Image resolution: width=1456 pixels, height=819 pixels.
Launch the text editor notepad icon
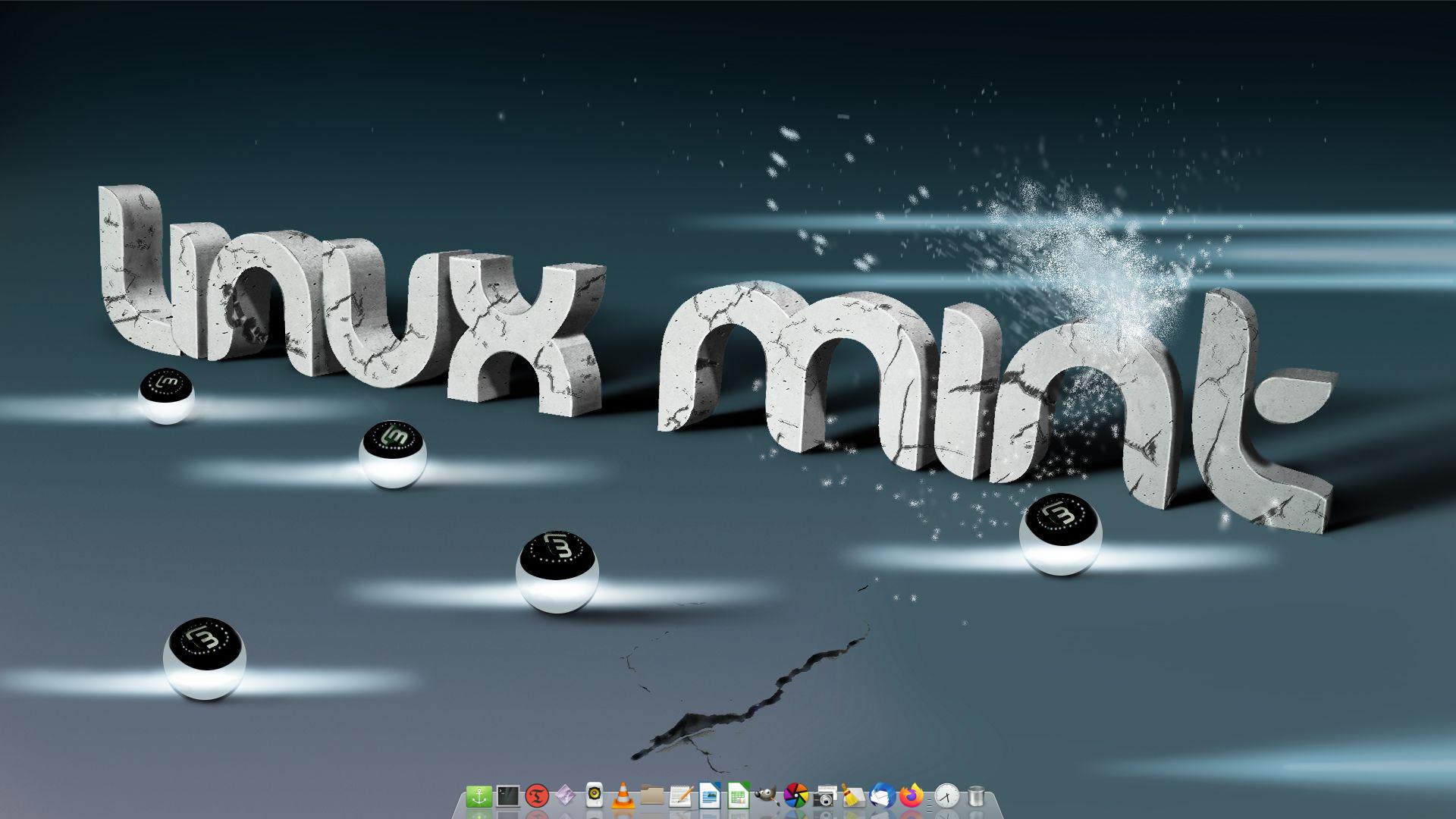(680, 796)
